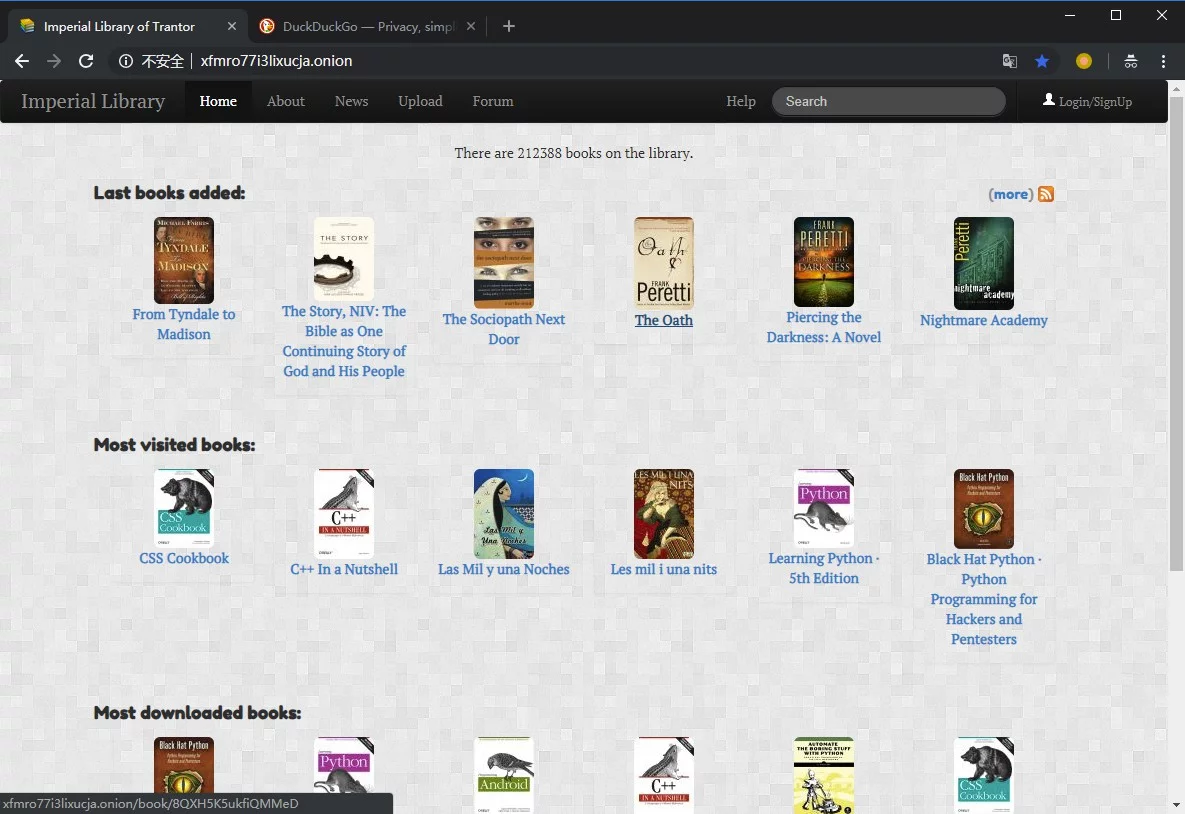Open Las Mil y una Noches link
The height and width of the screenshot is (814, 1185).
tap(503, 569)
